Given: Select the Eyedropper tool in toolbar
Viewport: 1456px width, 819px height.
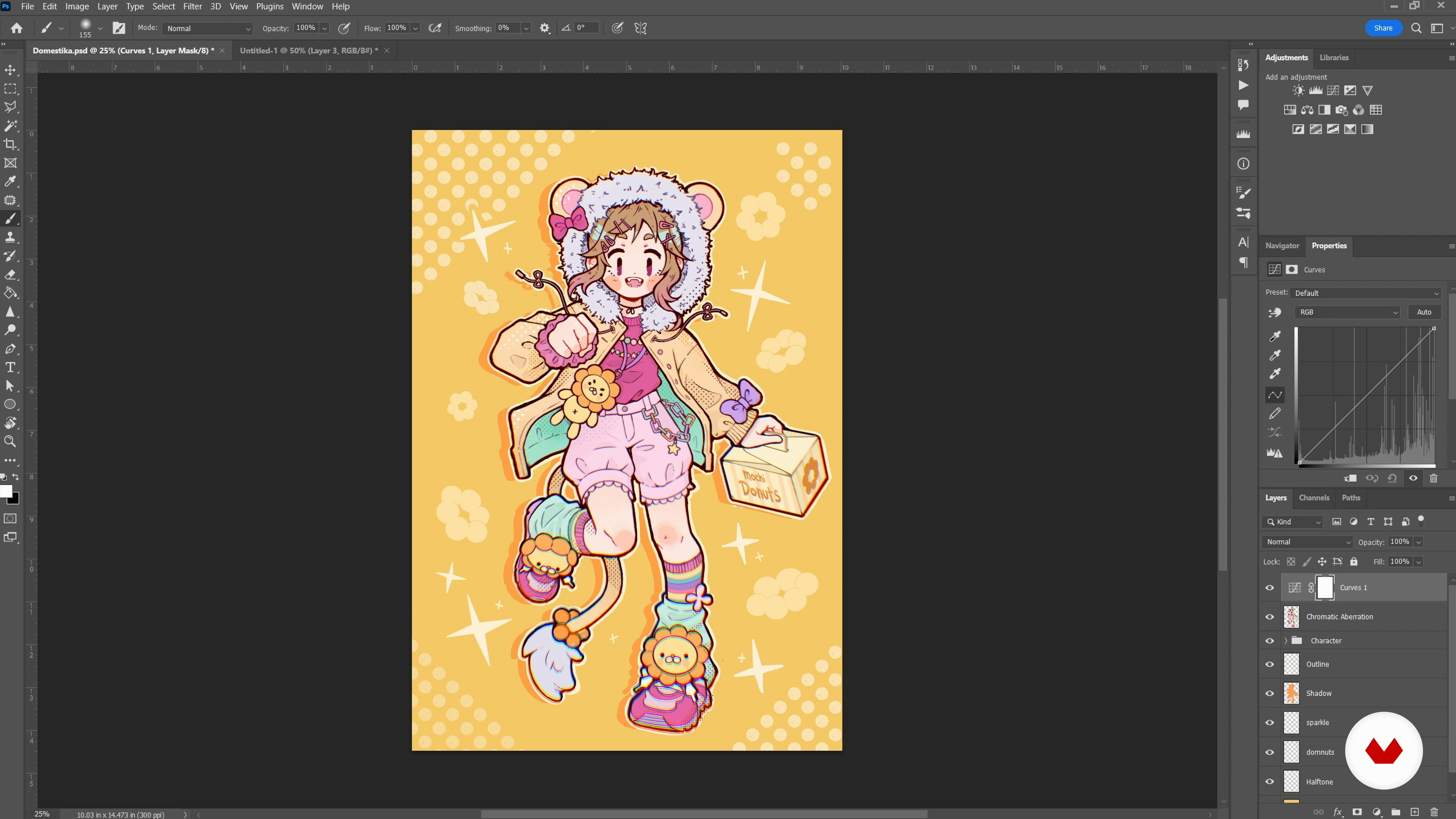Looking at the screenshot, I should click(x=10, y=182).
